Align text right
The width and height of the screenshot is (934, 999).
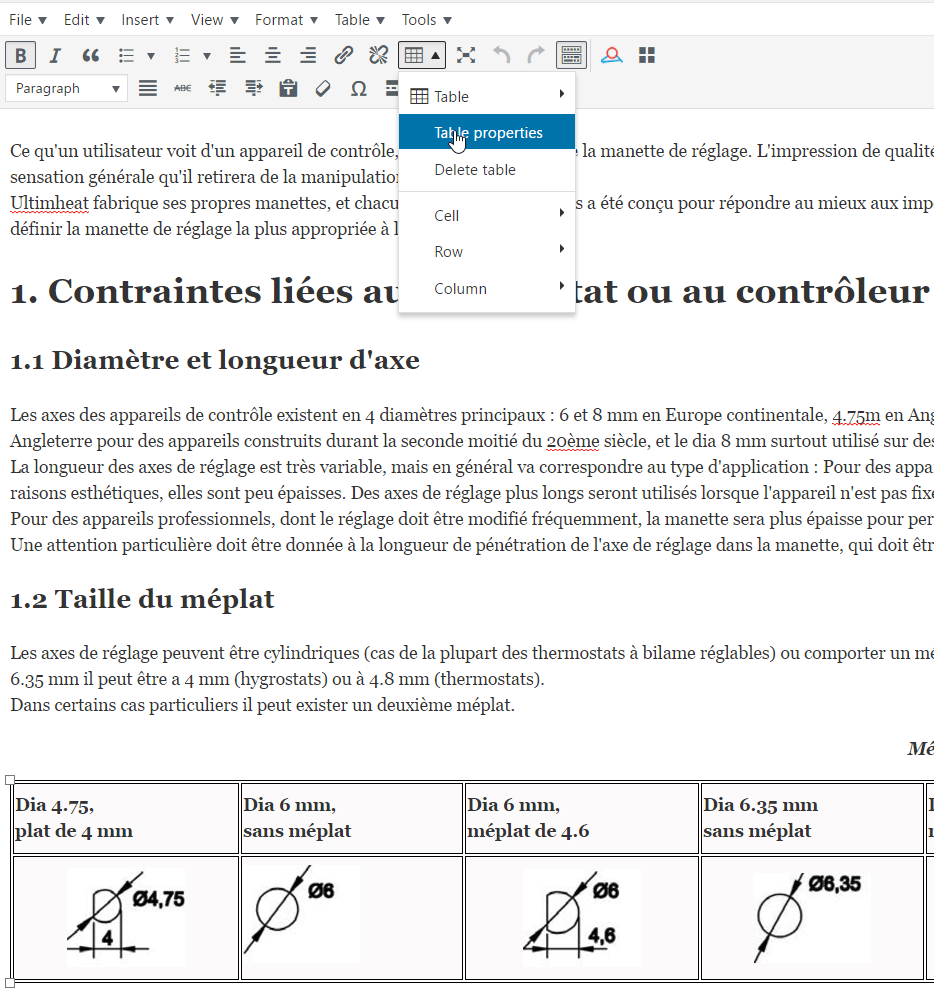coord(308,55)
